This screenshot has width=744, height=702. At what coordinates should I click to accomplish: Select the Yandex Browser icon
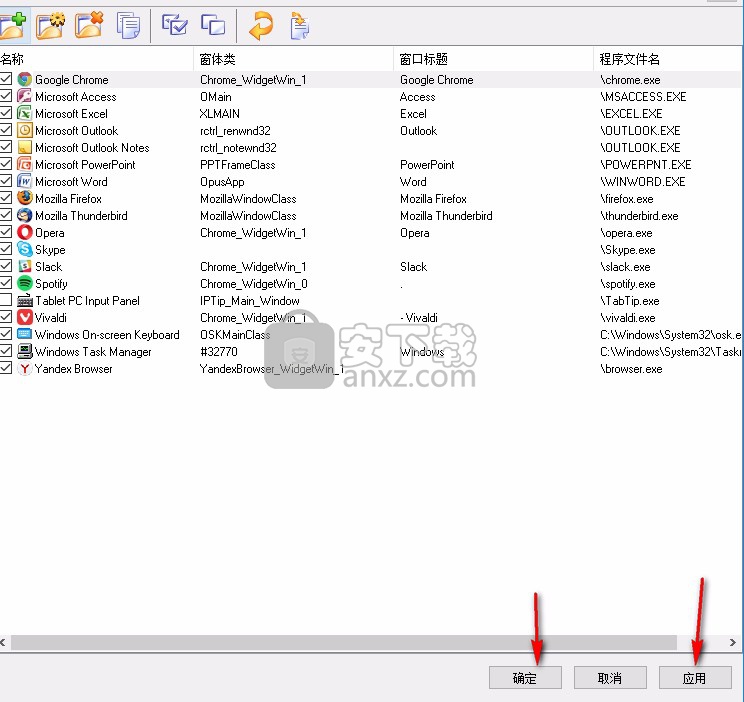pos(25,368)
